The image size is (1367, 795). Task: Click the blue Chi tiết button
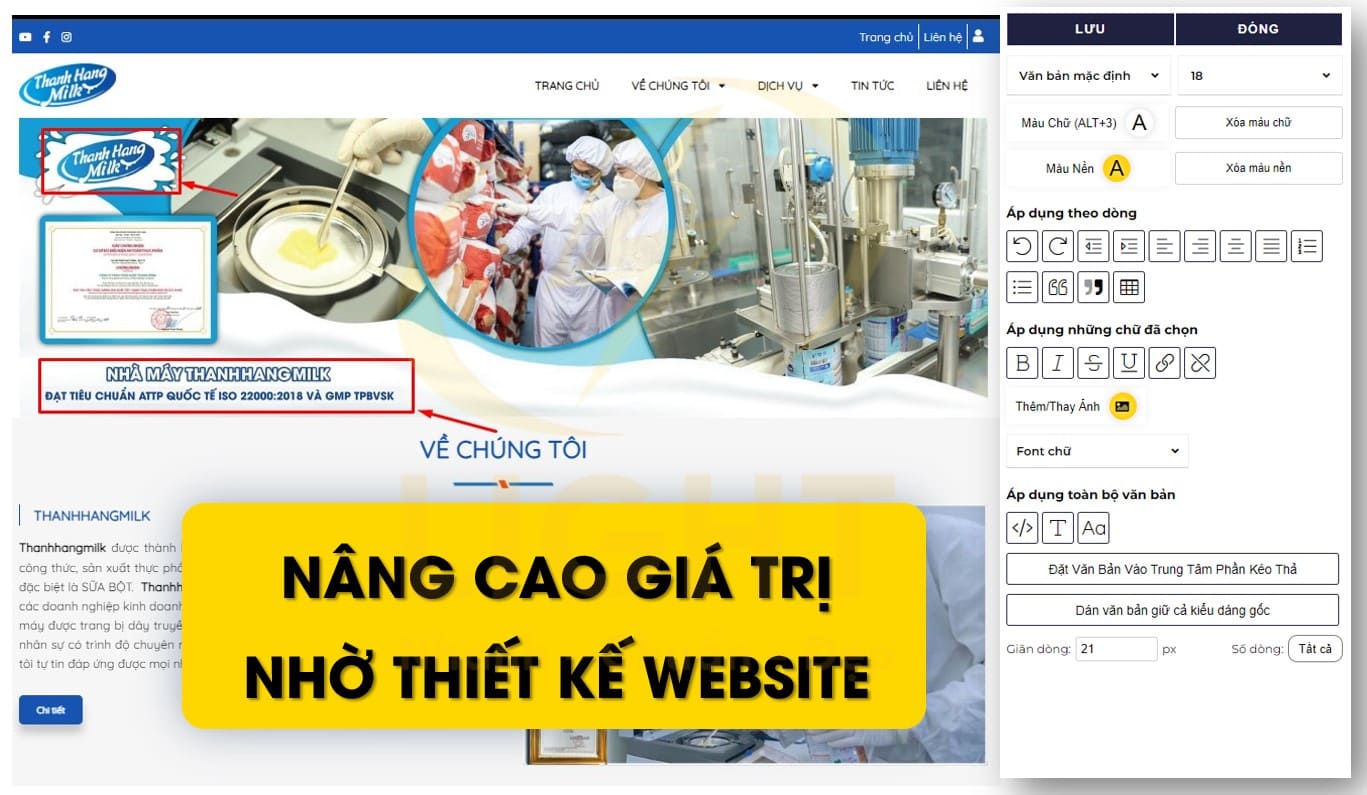coord(51,710)
